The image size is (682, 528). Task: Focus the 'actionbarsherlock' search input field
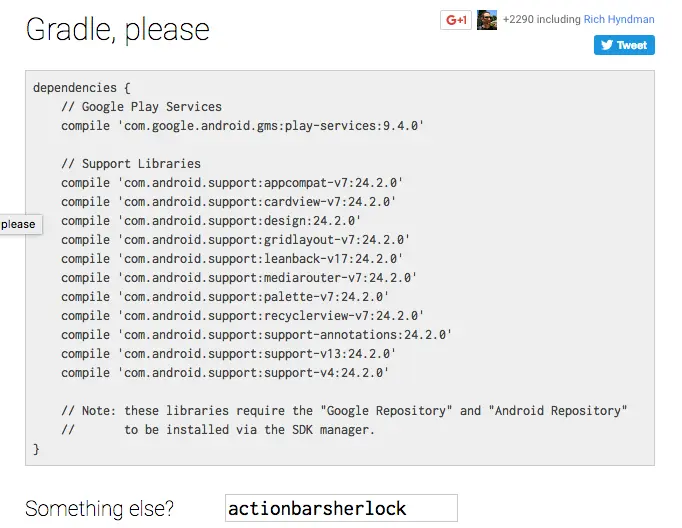[x=341, y=508]
